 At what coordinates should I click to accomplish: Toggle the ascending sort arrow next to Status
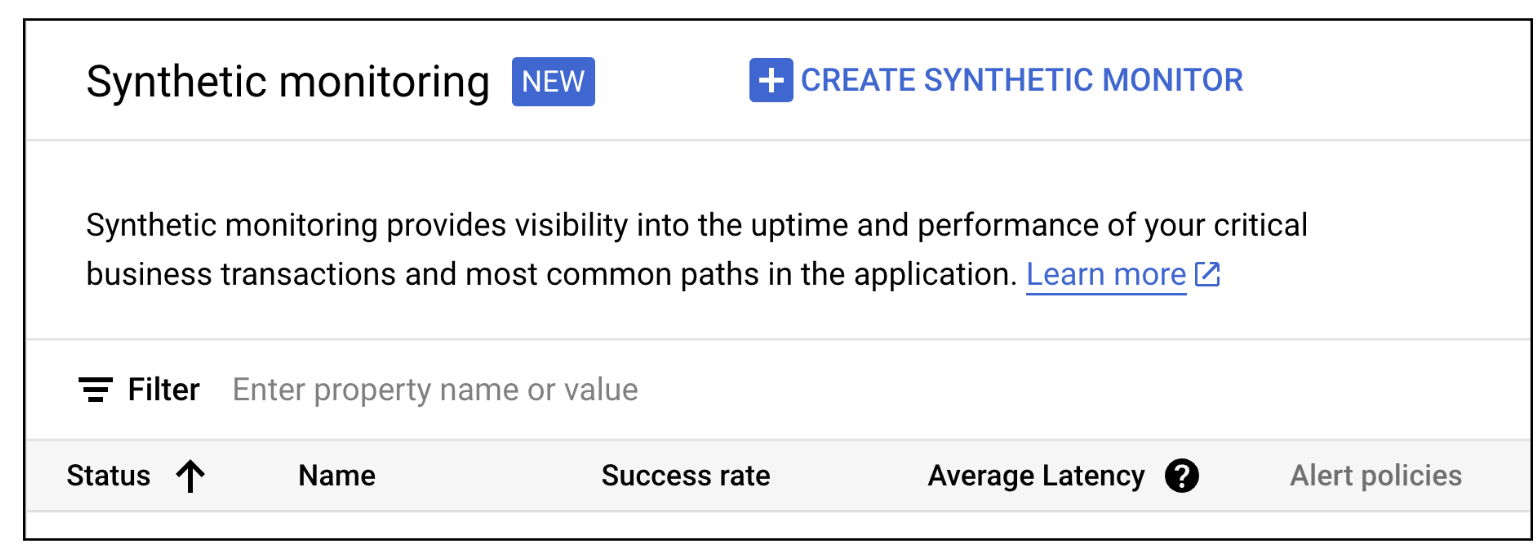pyautogui.click(x=189, y=477)
